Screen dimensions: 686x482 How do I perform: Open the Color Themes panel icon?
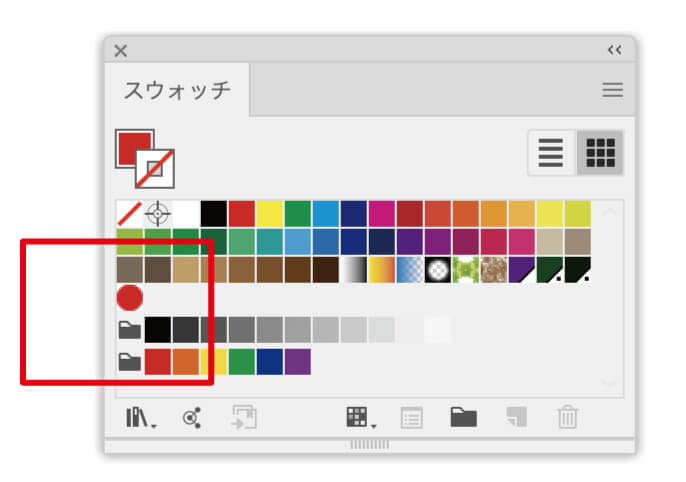click(191, 417)
